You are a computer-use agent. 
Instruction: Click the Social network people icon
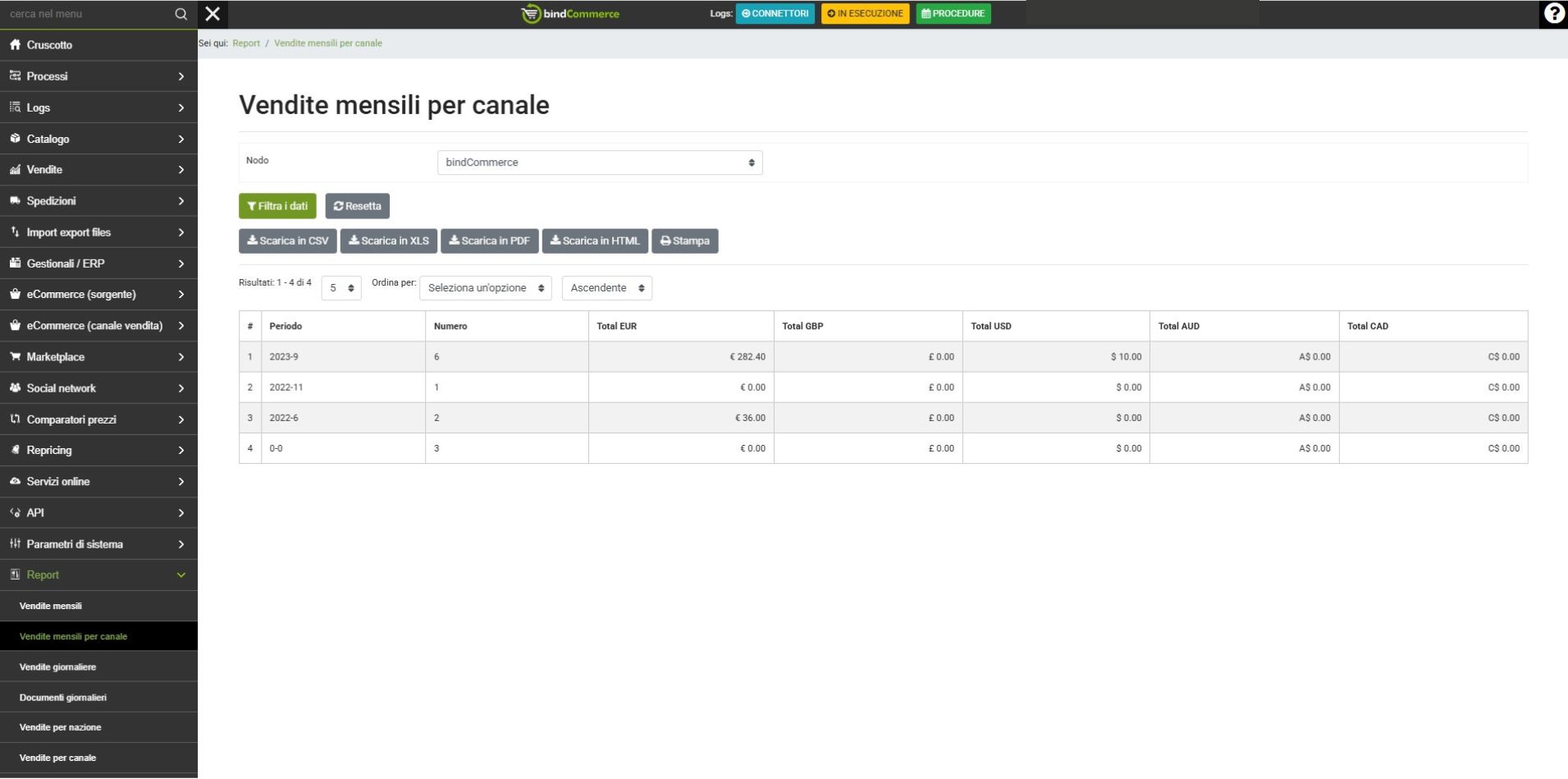[x=15, y=388]
